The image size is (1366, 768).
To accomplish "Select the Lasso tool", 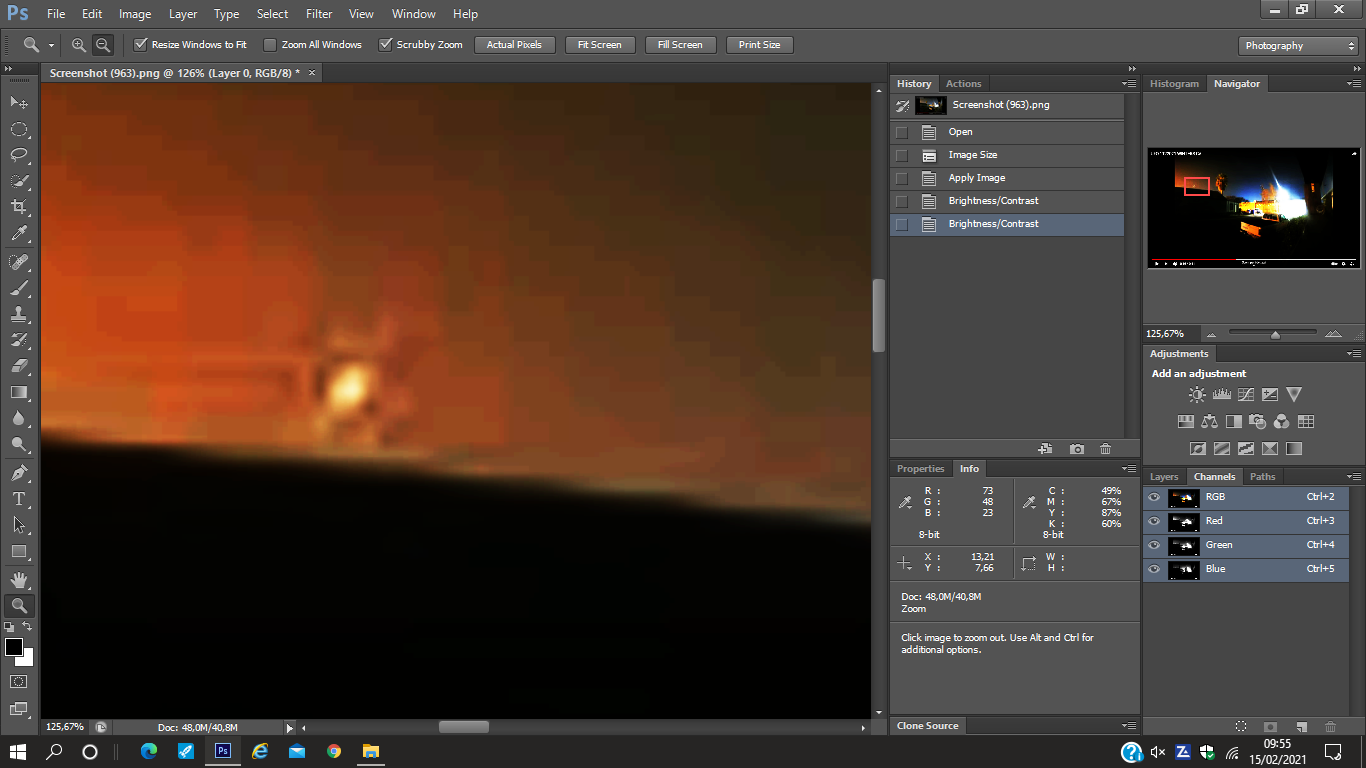I will tap(19, 155).
